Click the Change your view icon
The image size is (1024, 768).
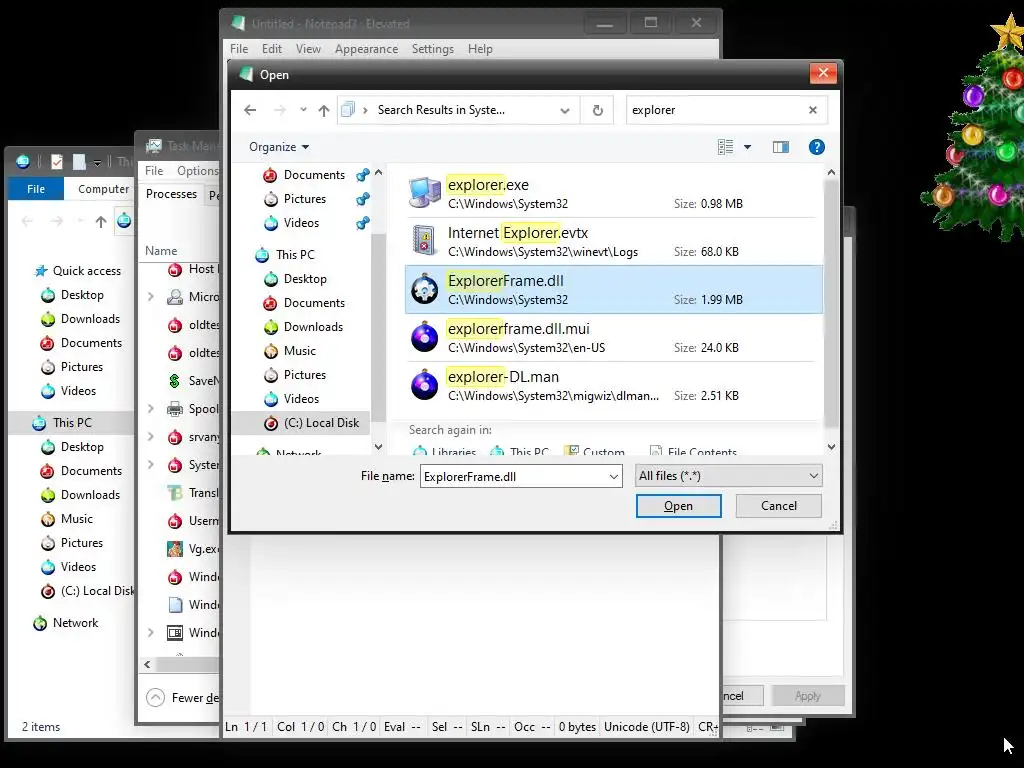pyautogui.click(x=725, y=147)
